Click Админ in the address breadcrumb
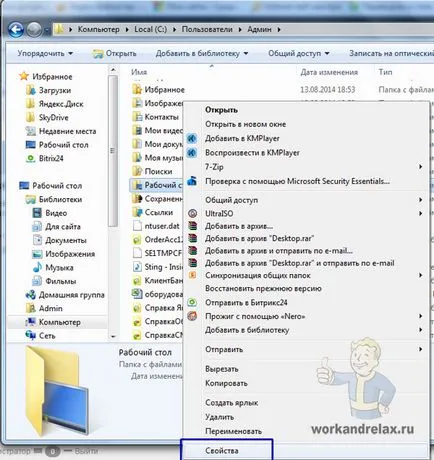Image resolution: width=434 pixels, height=460 pixels. [259, 29]
